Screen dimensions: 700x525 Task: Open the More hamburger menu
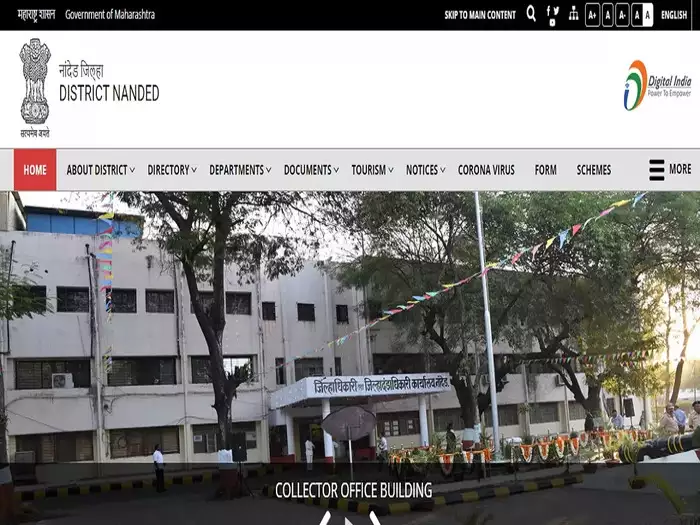[x=670, y=170]
